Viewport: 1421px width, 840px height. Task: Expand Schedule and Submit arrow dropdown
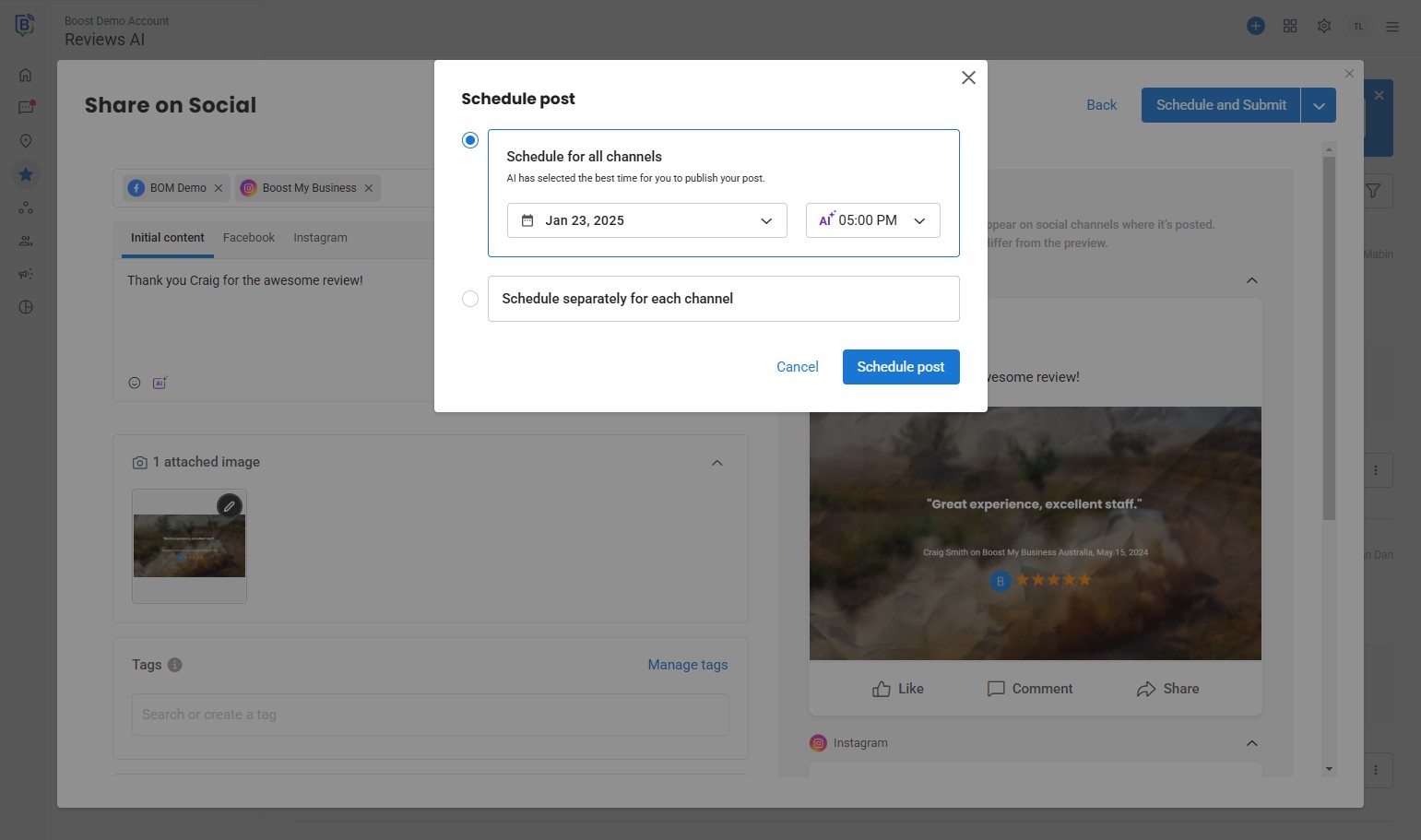click(1319, 106)
